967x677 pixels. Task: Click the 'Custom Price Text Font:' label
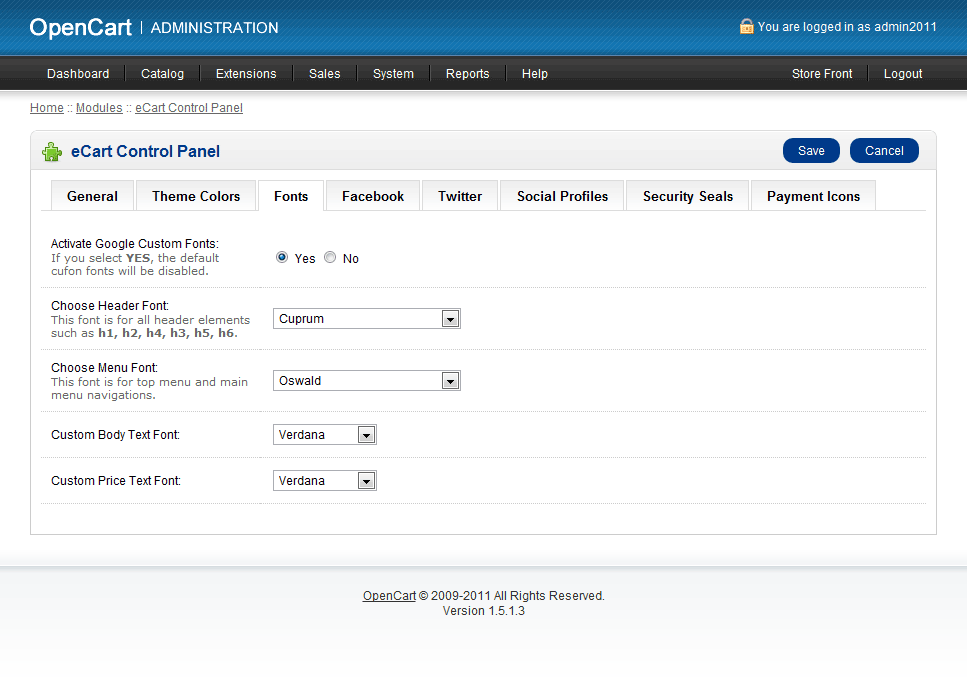pos(116,481)
